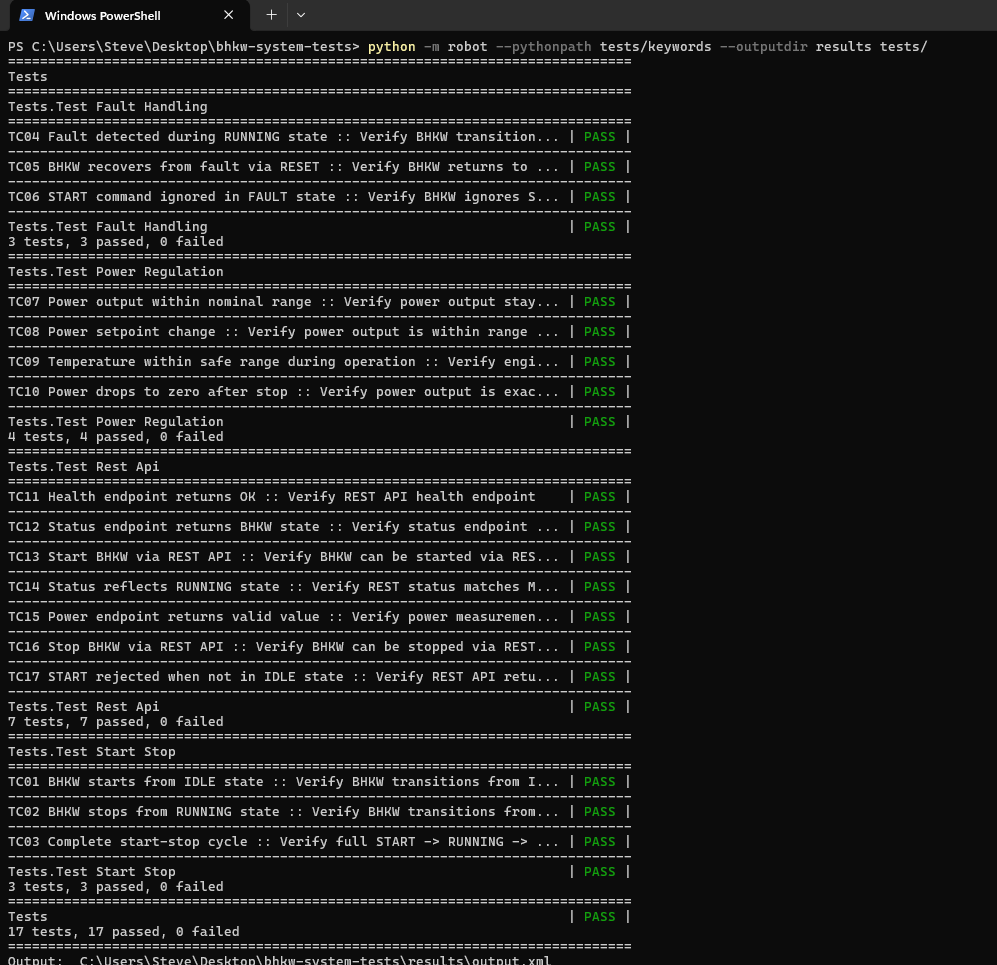Image resolution: width=997 pixels, height=965 pixels.
Task: Click TC01 BHKW starts from IDLE line
Action: pyautogui.click(x=319, y=782)
